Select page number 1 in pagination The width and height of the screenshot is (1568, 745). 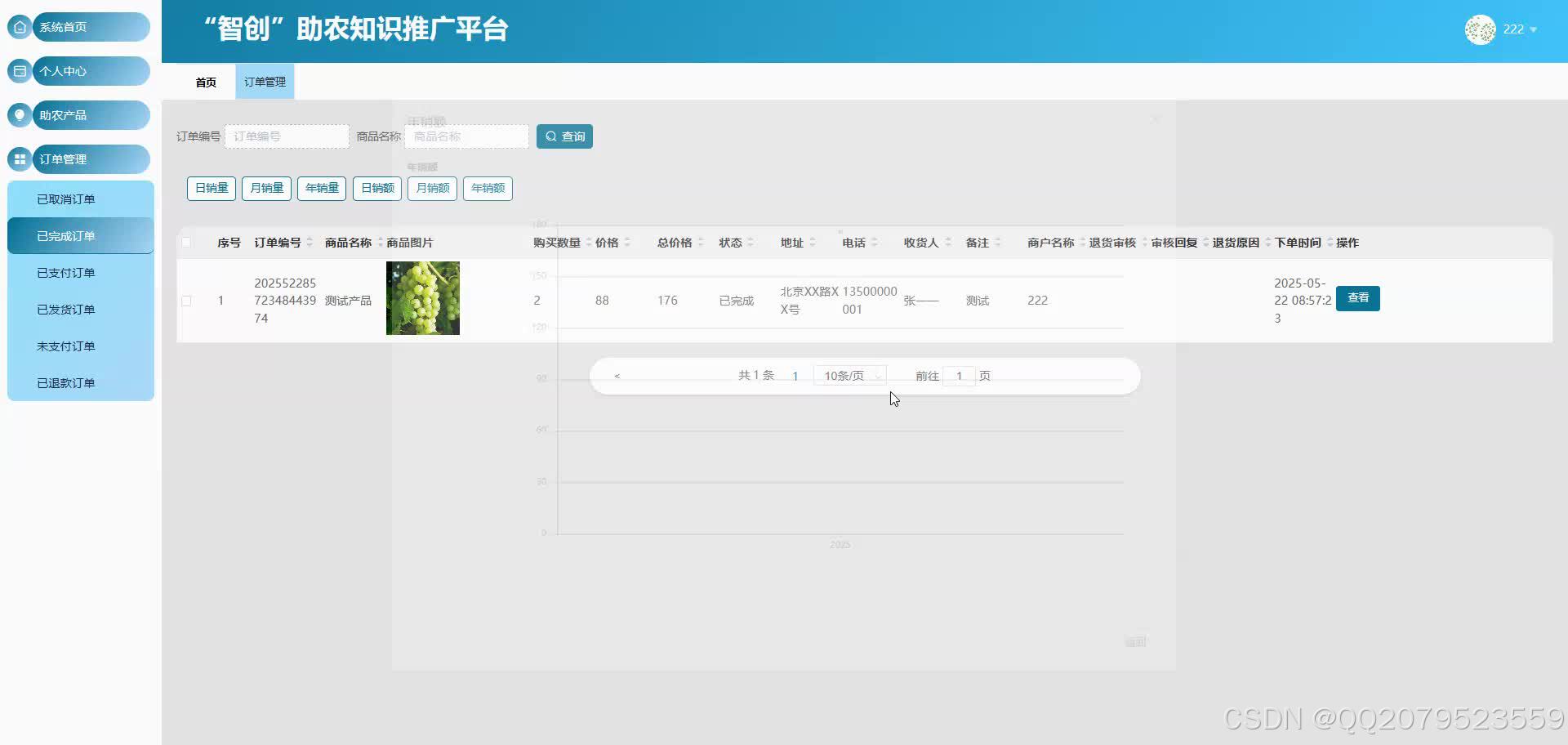[795, 376]
